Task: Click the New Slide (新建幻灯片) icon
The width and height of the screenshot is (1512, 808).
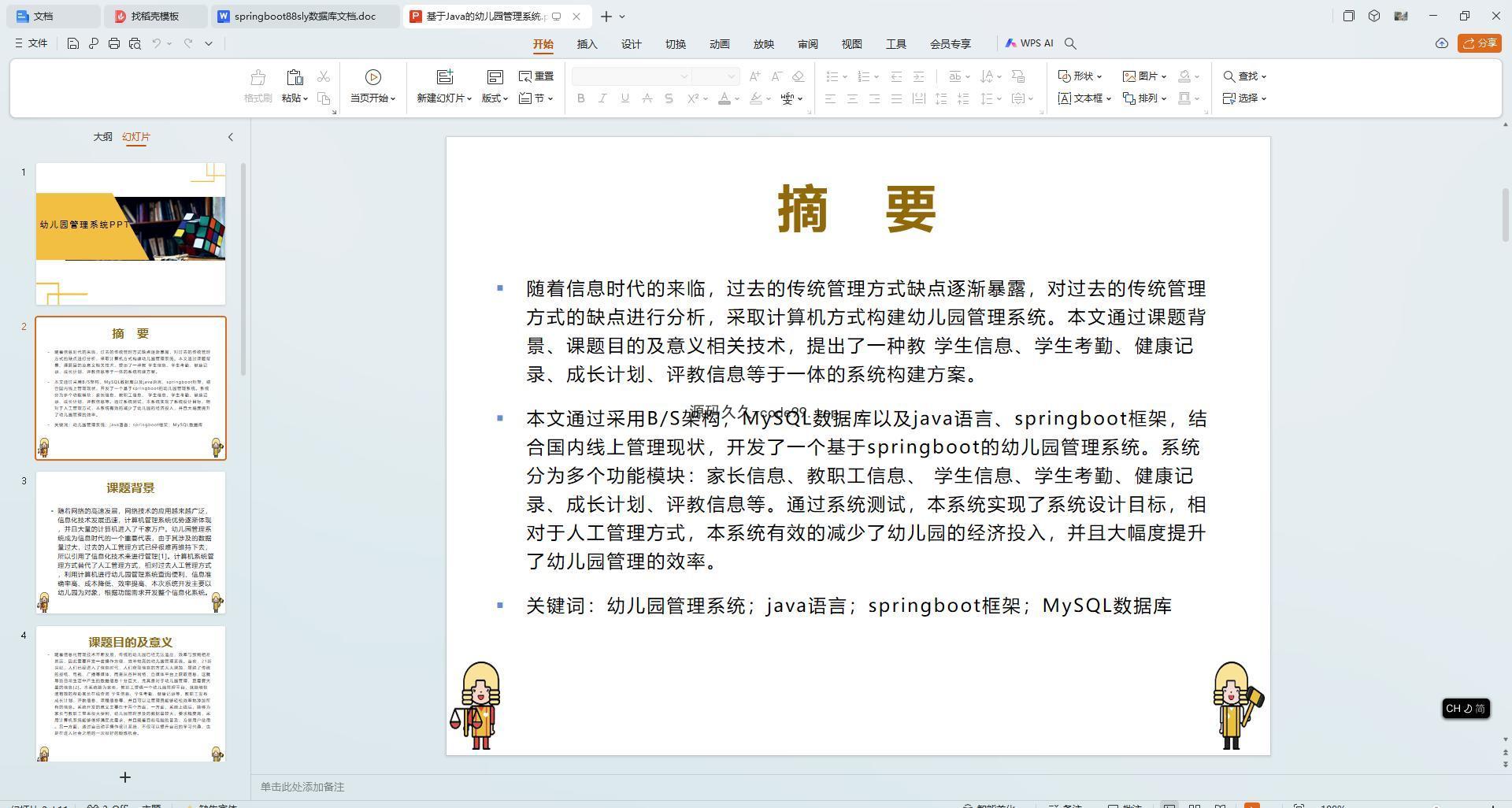Action: tap(445, 77)
